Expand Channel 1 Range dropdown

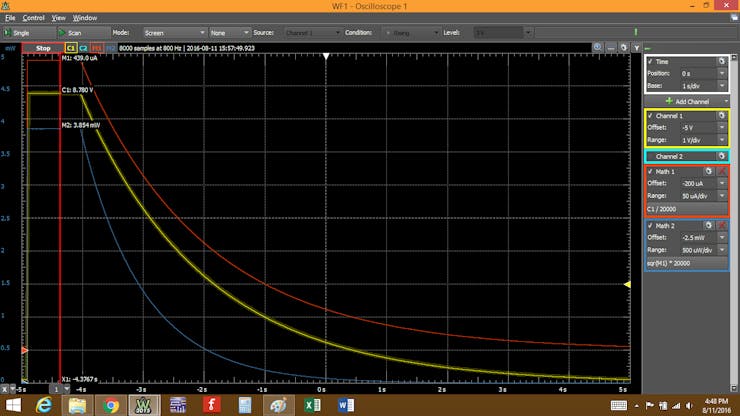(x=722, y=140)
